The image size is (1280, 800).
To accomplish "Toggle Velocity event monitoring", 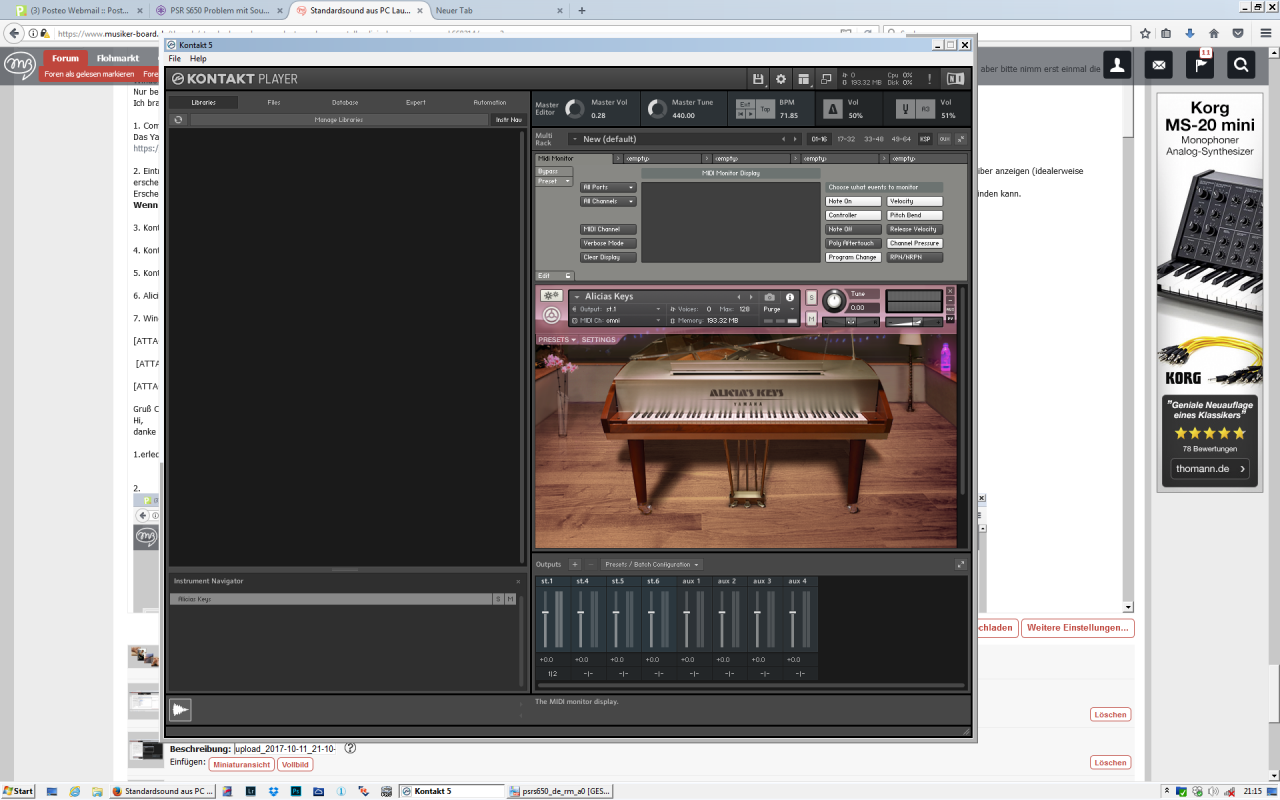I will tap(915, 201).
